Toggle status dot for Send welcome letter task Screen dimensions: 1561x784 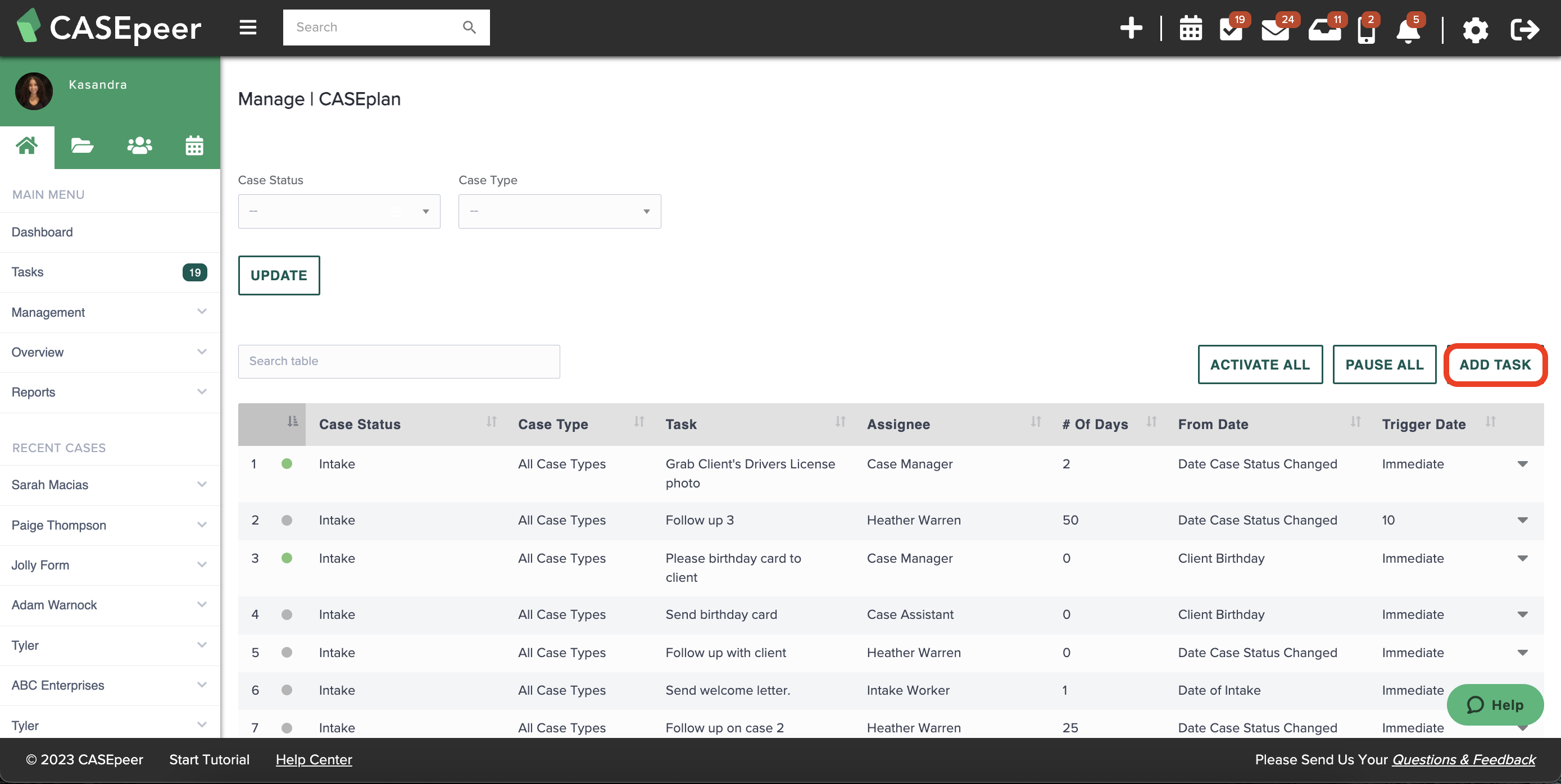coord(287,690)
